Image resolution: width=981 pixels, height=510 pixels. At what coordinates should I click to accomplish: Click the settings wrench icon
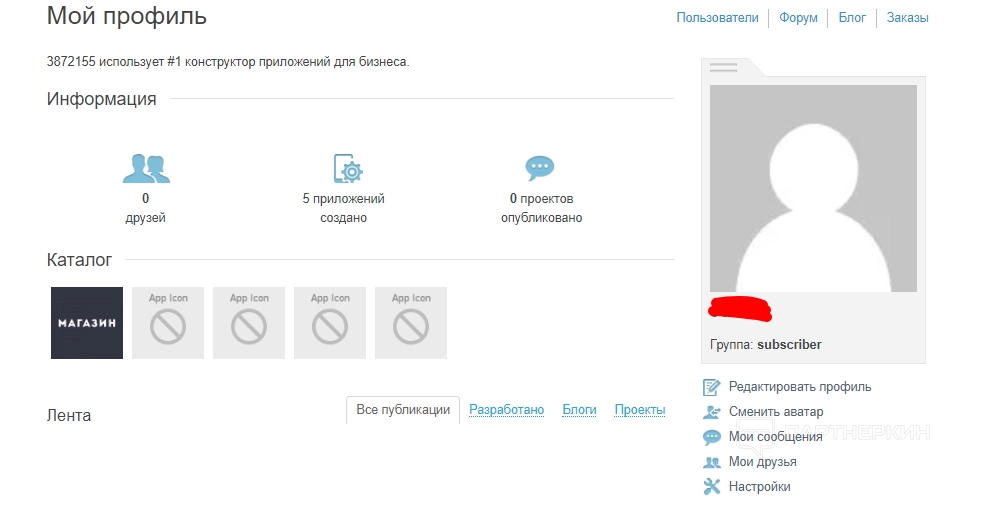click(x=711, y=487)
